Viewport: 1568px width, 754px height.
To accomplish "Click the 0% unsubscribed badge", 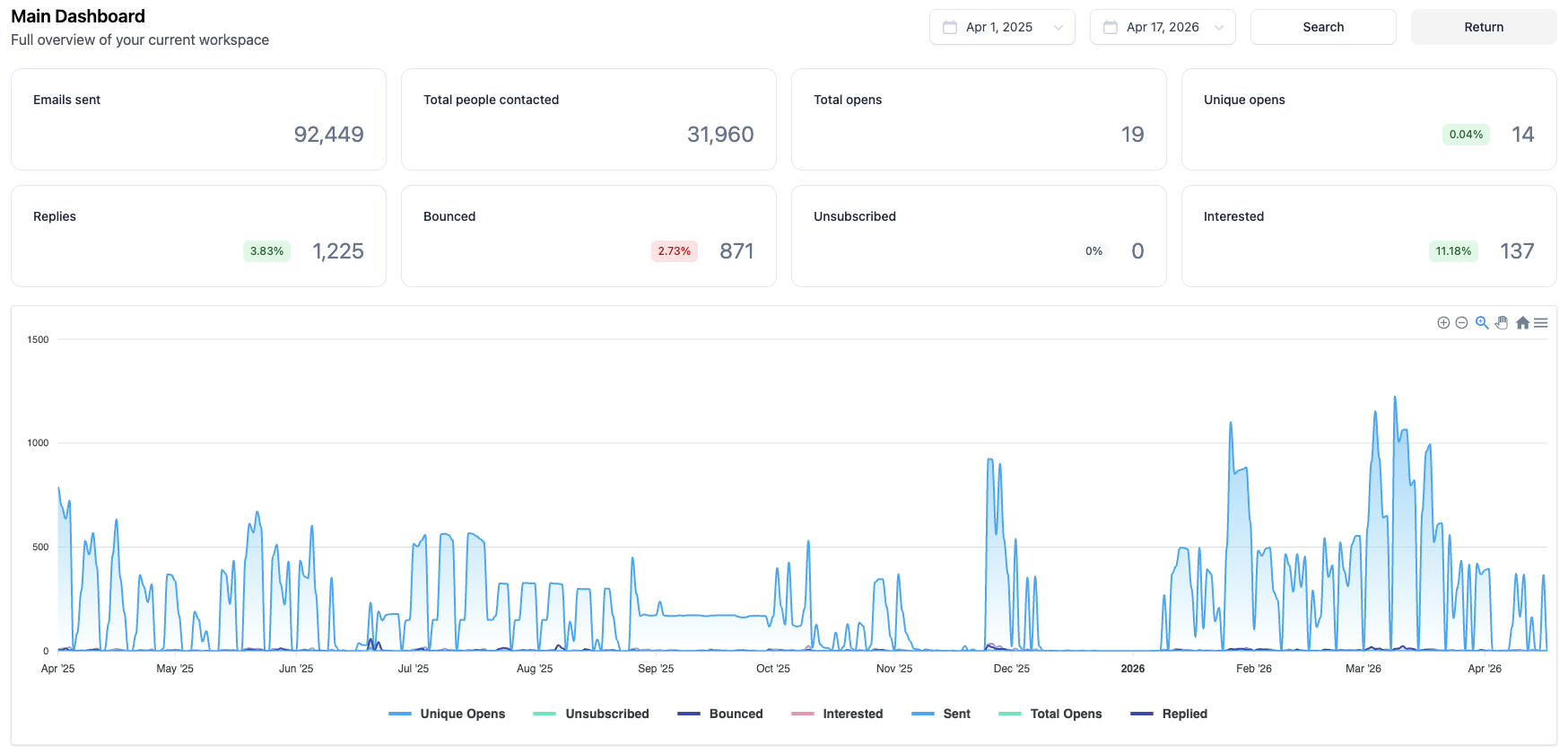I will pyautogui.click(x=1093, y=251).
